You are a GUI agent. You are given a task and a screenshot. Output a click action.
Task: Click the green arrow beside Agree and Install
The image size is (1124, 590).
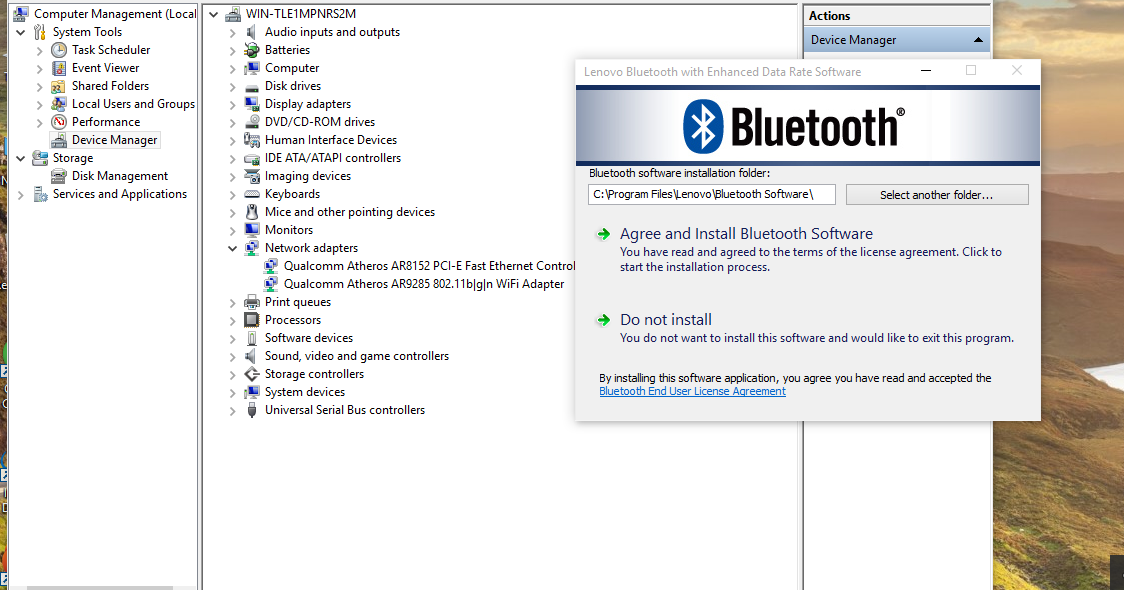point(604,234)
